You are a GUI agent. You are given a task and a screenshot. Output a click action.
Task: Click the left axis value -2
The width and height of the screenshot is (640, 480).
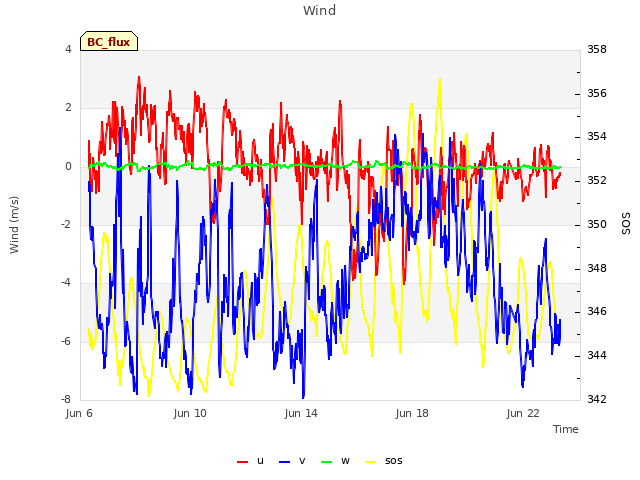click(x=66, y=224)
